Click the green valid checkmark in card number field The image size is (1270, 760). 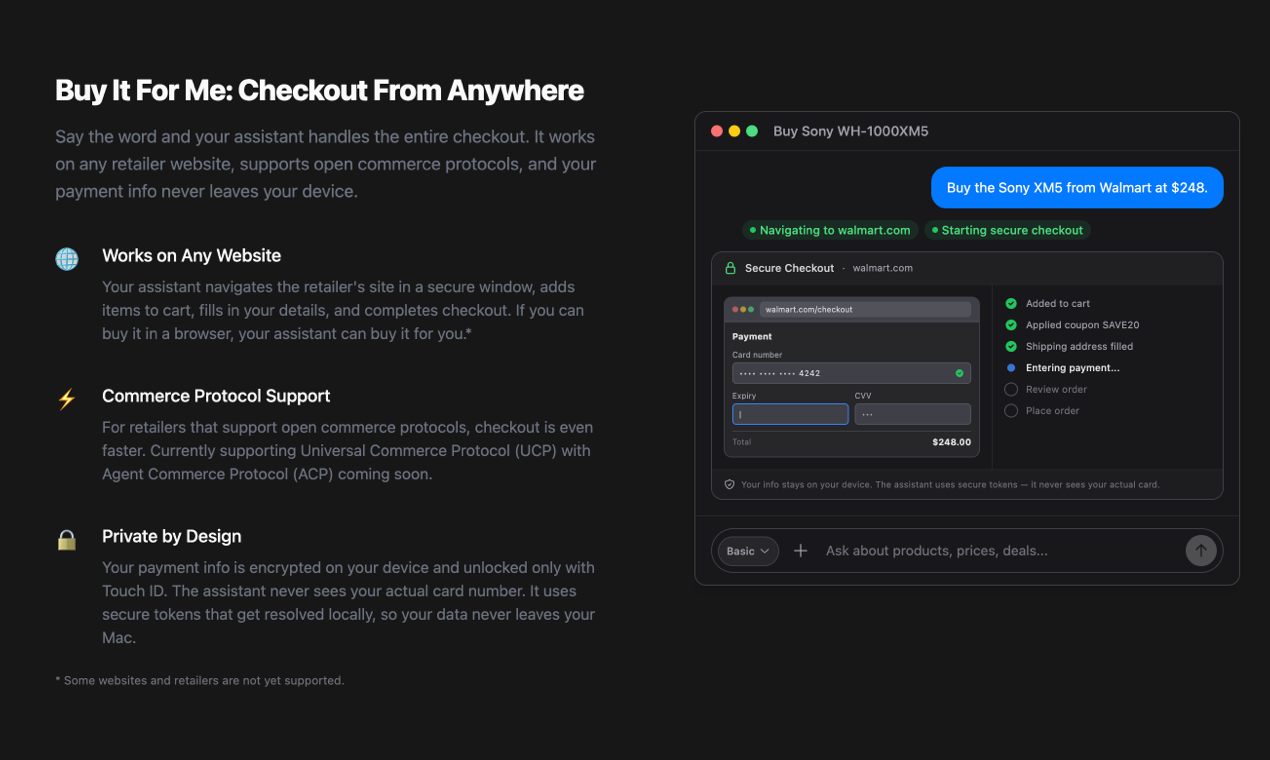pos(959,373)
